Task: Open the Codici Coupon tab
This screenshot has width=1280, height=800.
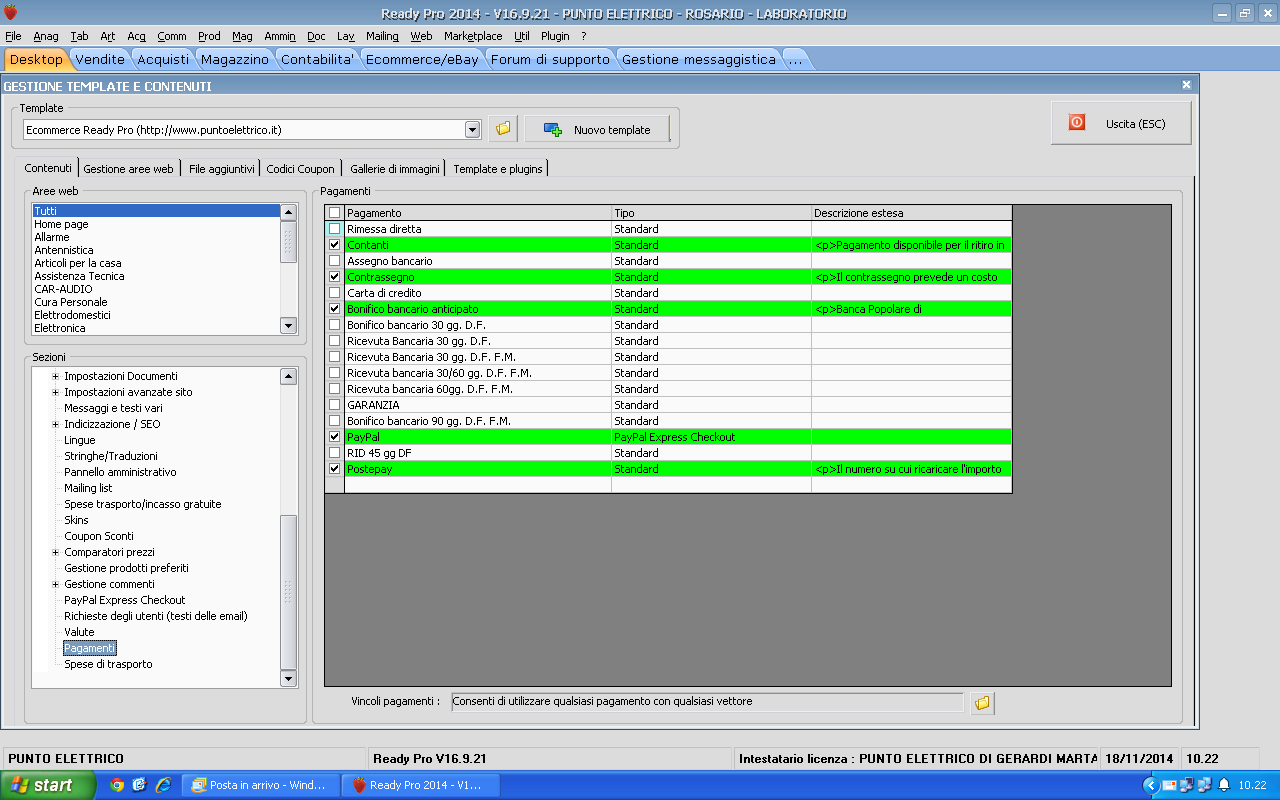Action: click(301, 169)
